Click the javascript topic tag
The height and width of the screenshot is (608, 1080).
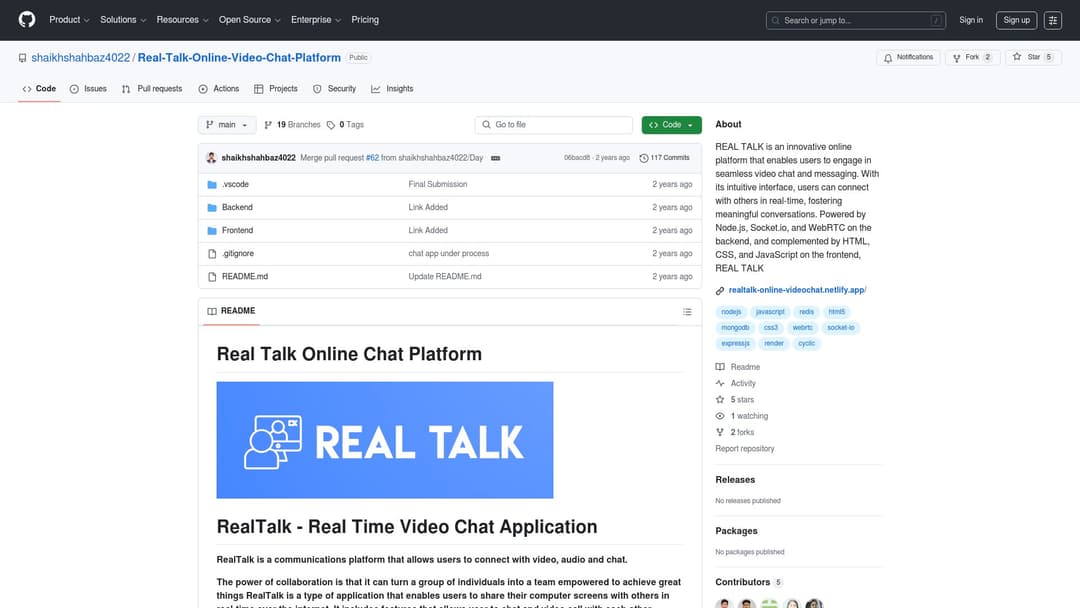(770, 312)
